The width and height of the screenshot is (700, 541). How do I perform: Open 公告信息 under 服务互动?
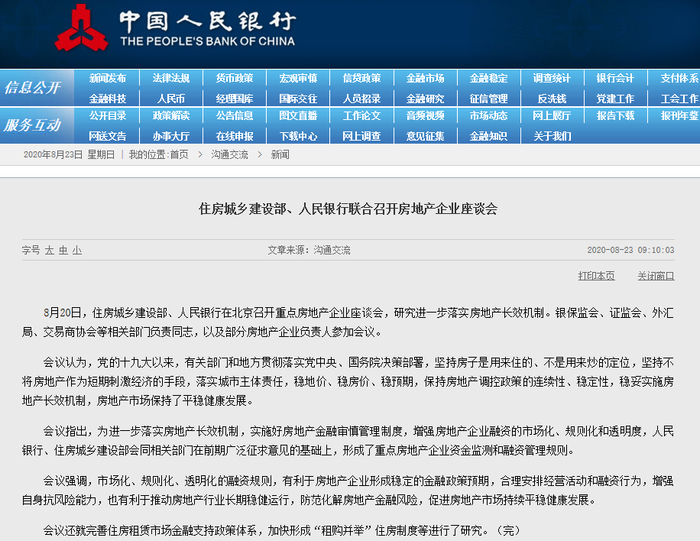point(234,116)
